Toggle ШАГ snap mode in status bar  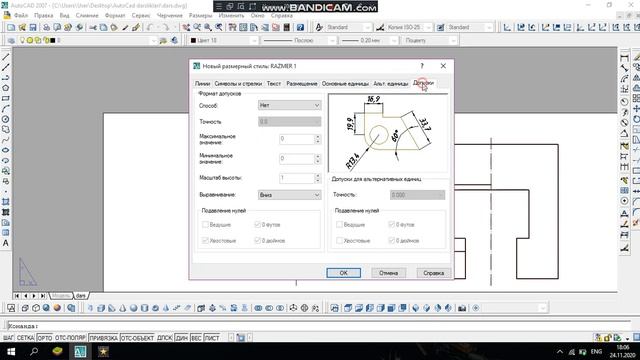8,338
